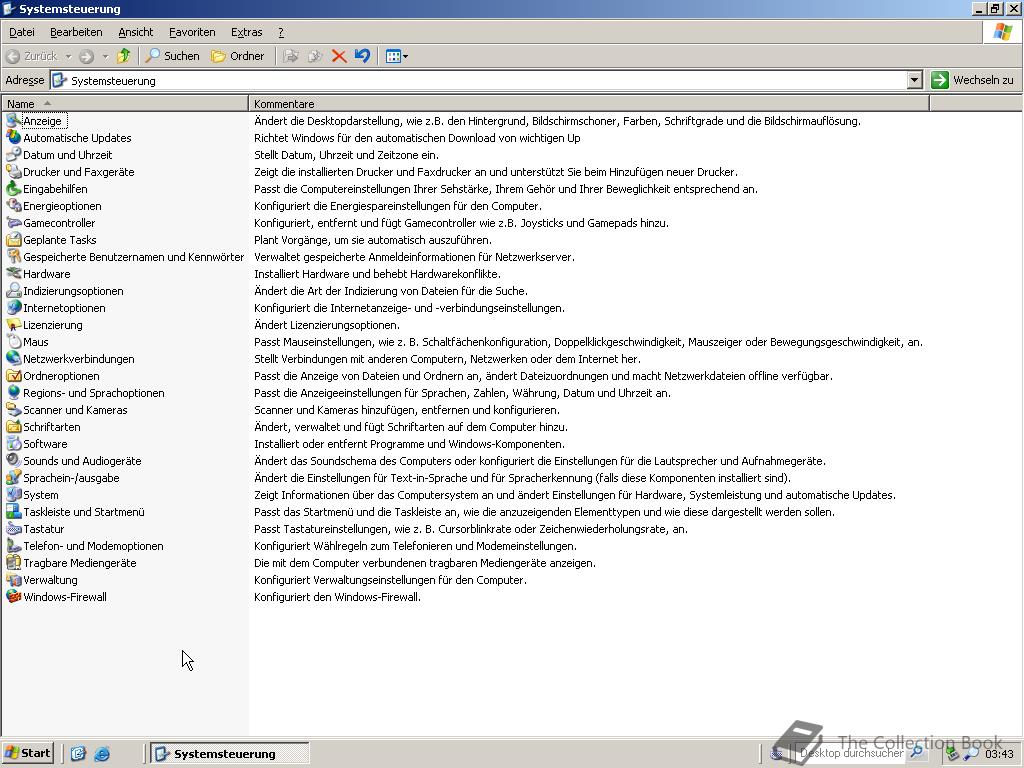Select the Lizenzierung icon

tap(14, 325)
